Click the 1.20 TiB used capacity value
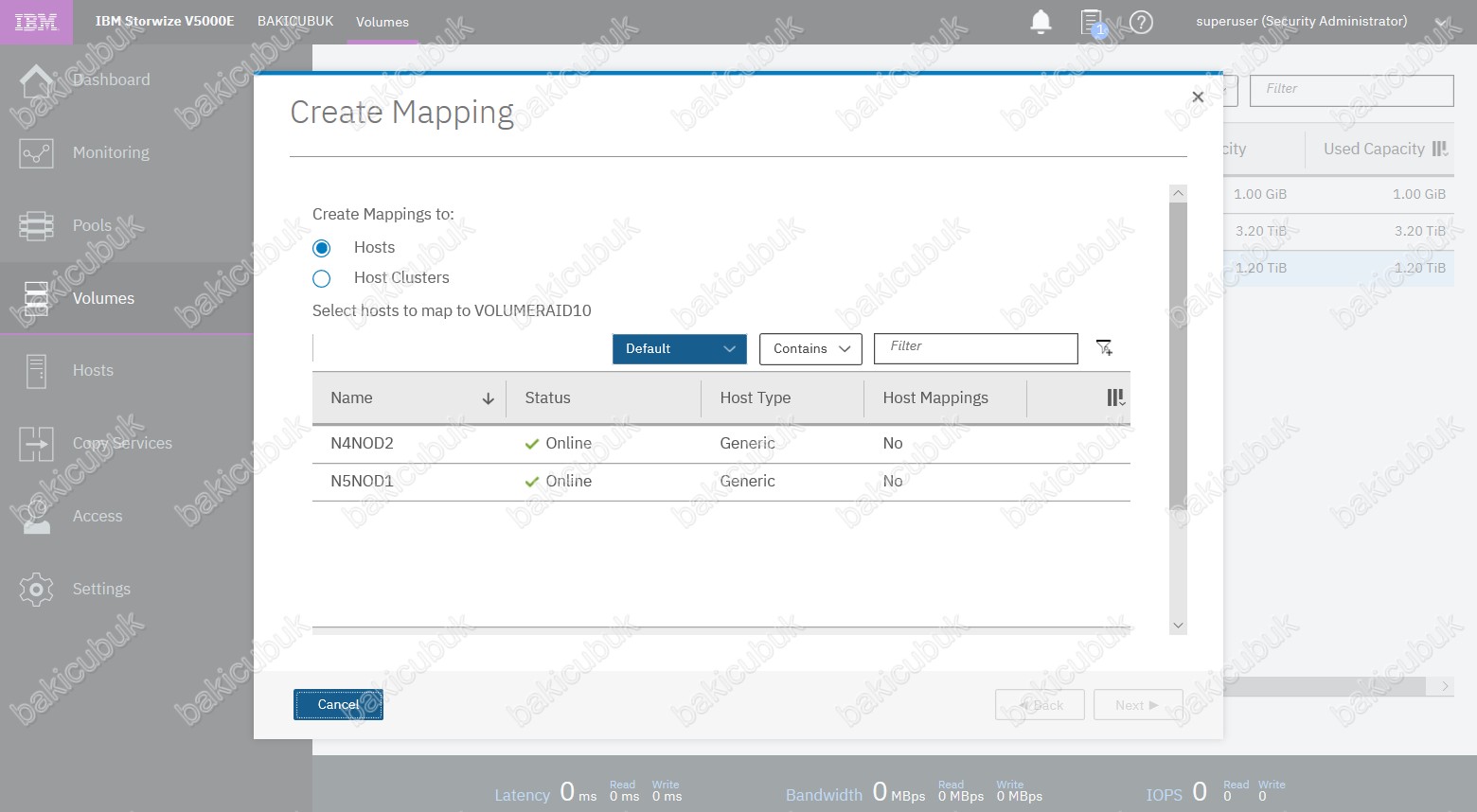The width and height of the screenshot is (1477, 812). point(1420,268)
